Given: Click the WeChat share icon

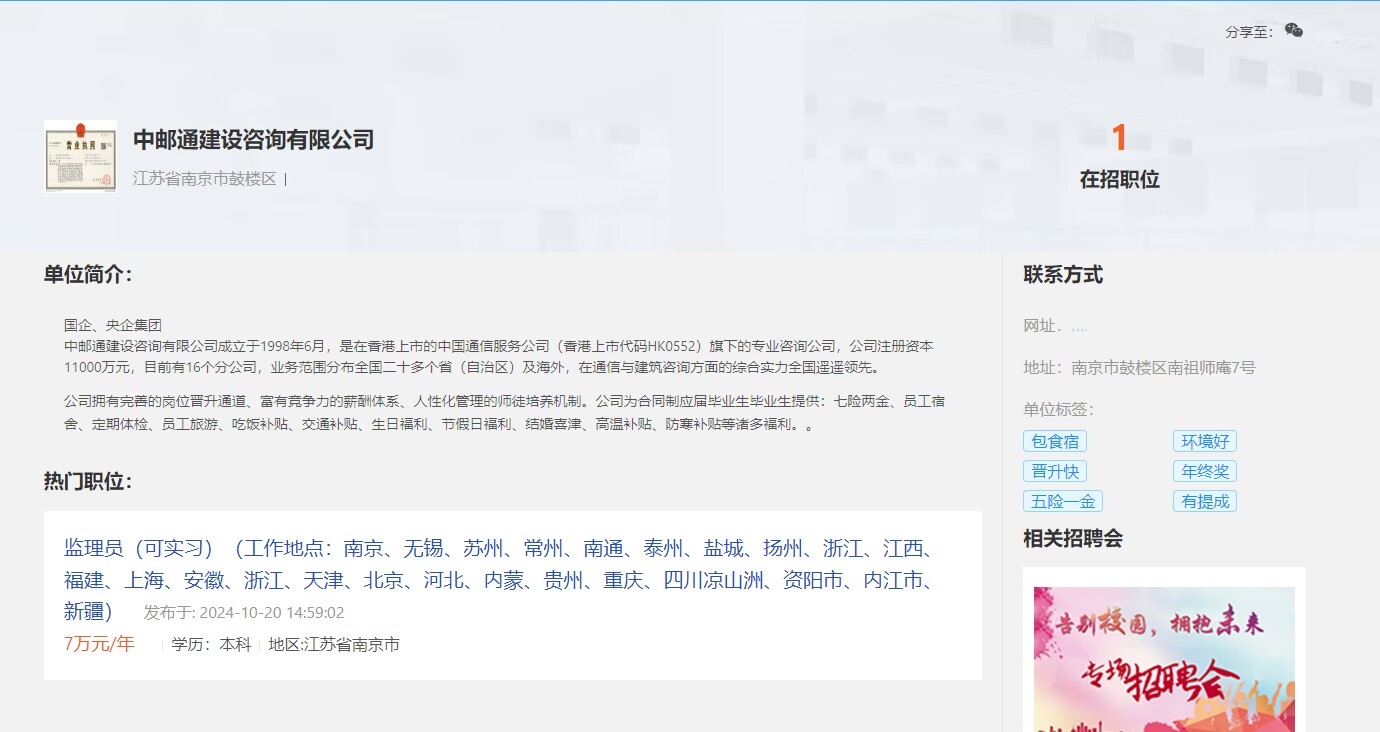Looking at the screenshot, I should point(1293,31).
